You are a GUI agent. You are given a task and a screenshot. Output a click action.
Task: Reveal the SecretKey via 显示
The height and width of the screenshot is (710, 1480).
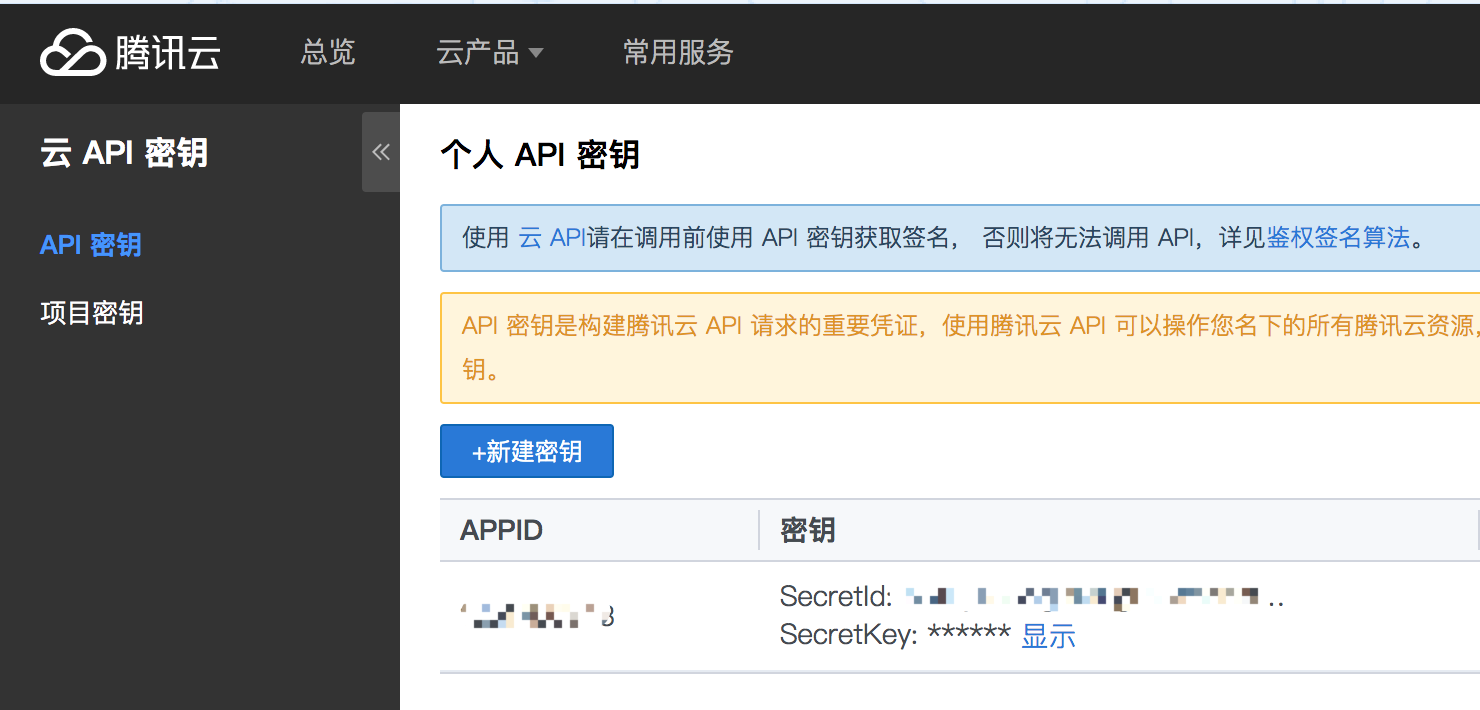click(x=1048, y=636)
